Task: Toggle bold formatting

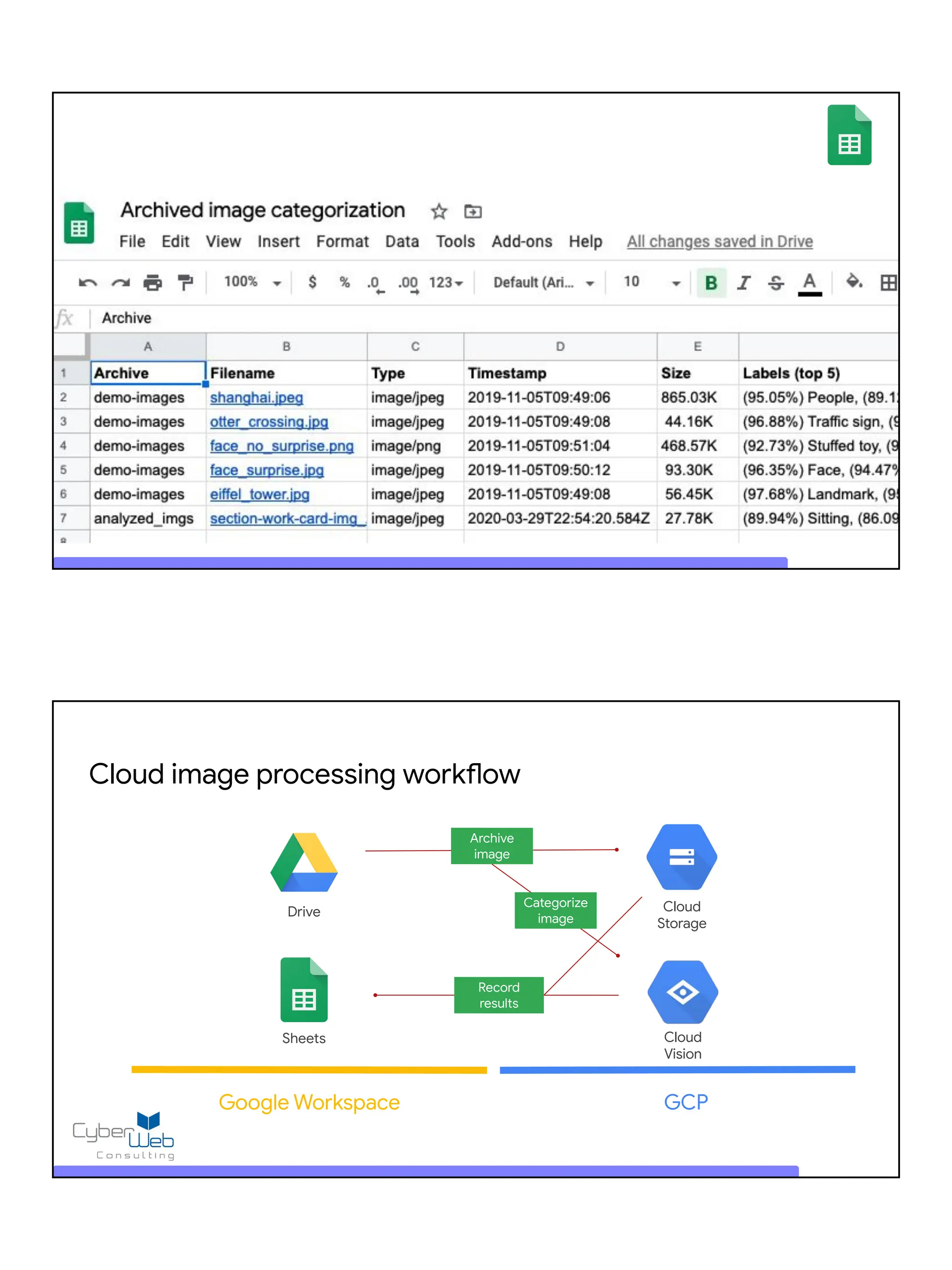Action: point(711,282)
